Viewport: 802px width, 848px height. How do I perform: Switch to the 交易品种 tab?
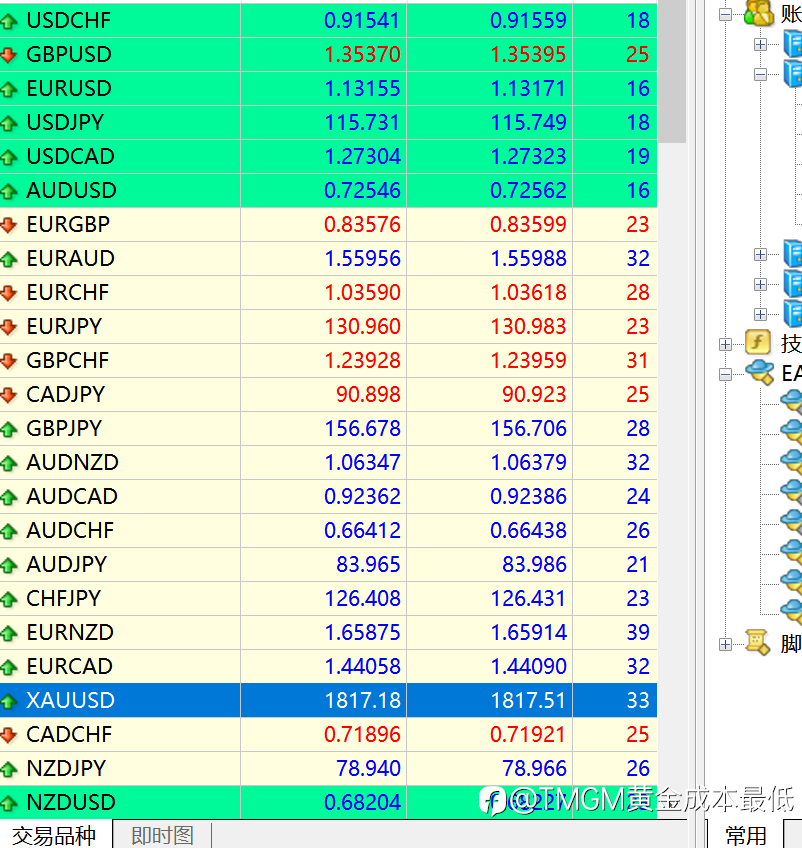tap(55, 836)
